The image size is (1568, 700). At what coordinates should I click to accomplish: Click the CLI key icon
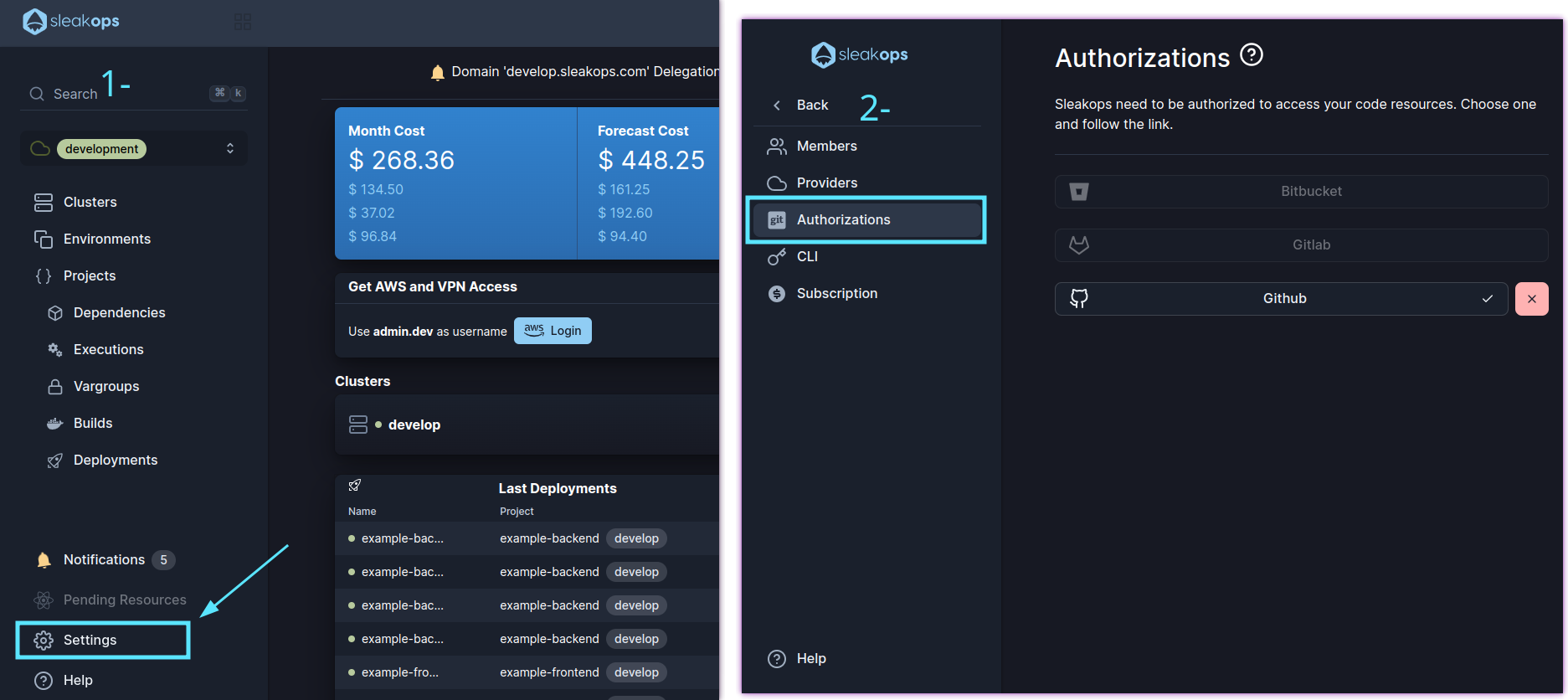pos(777,256)
